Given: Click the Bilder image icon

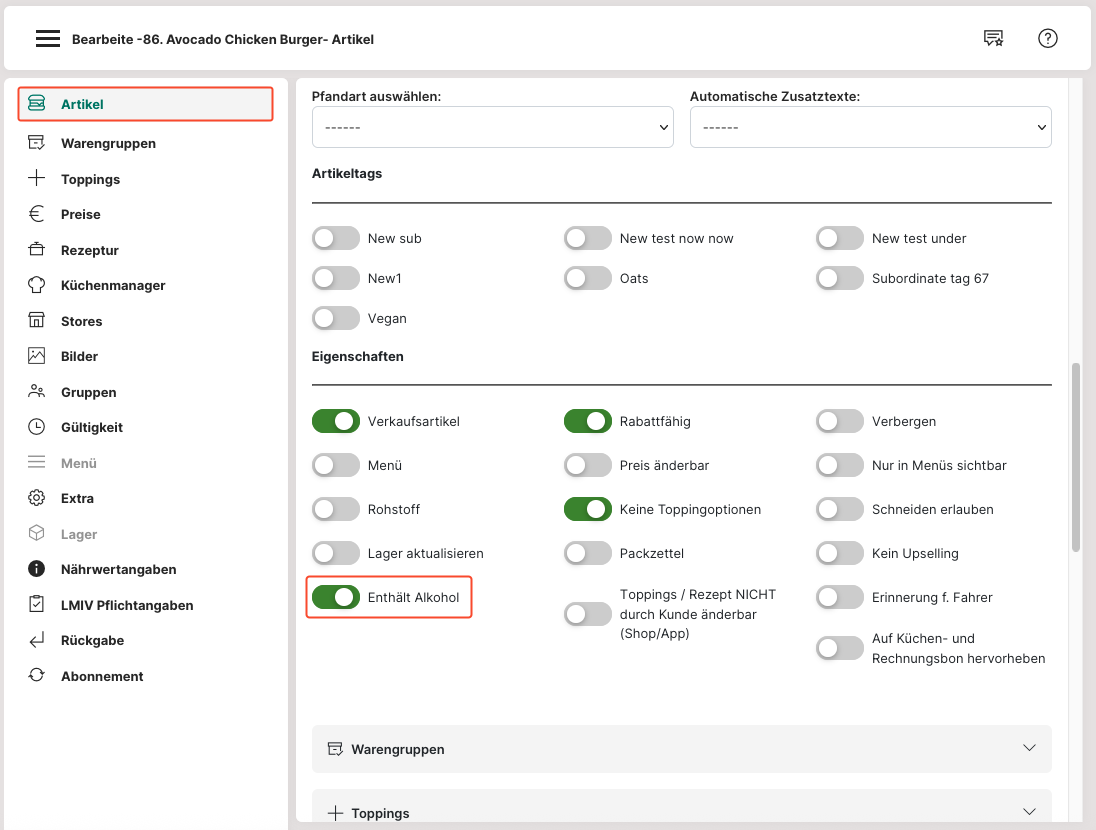Looking at the screenshot, I should point(37,356).
